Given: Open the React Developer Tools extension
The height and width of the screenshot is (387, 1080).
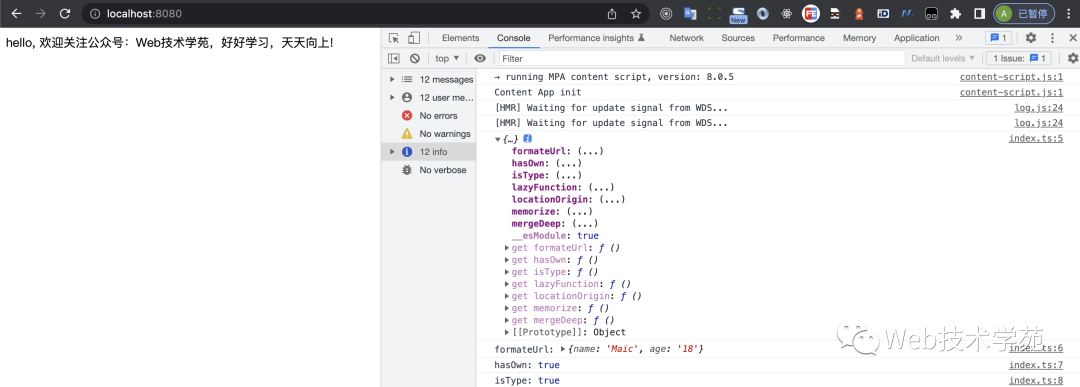Looking at the screenshot, I should coord(787,13).
